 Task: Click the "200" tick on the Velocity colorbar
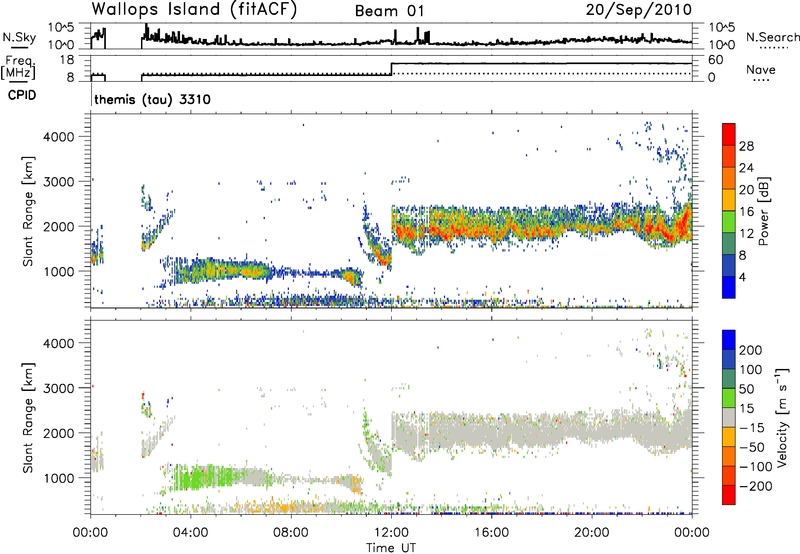click(x=751, y=350)
